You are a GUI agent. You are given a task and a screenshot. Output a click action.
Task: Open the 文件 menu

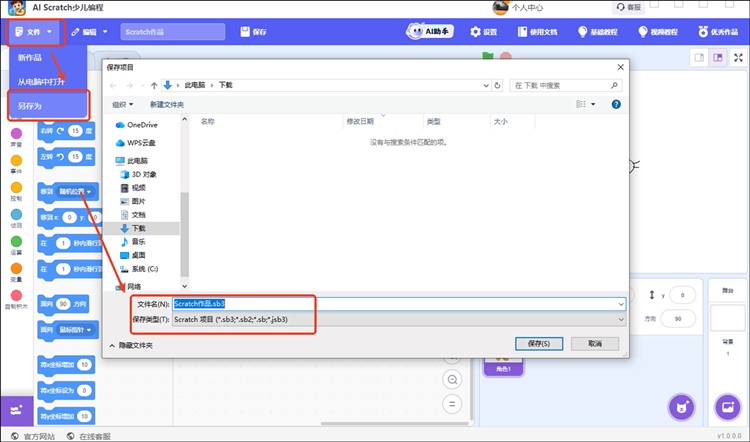pos(33,32)
